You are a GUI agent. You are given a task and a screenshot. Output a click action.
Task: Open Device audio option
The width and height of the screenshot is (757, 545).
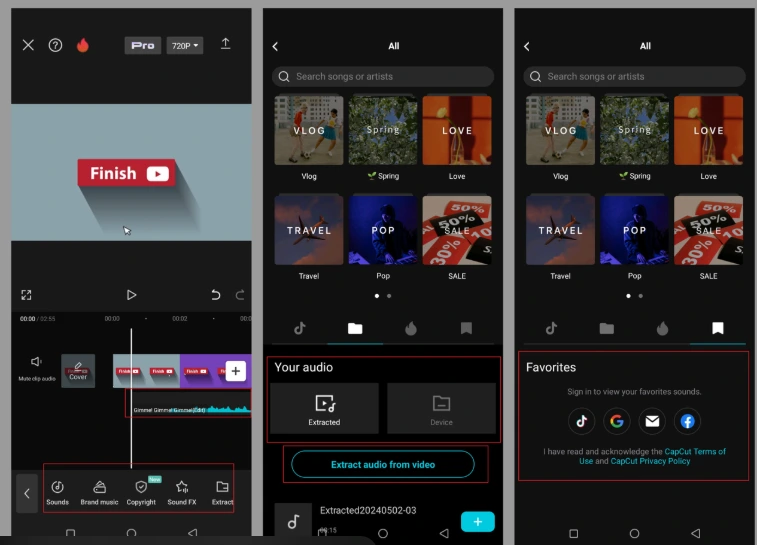tap(441, 408)
